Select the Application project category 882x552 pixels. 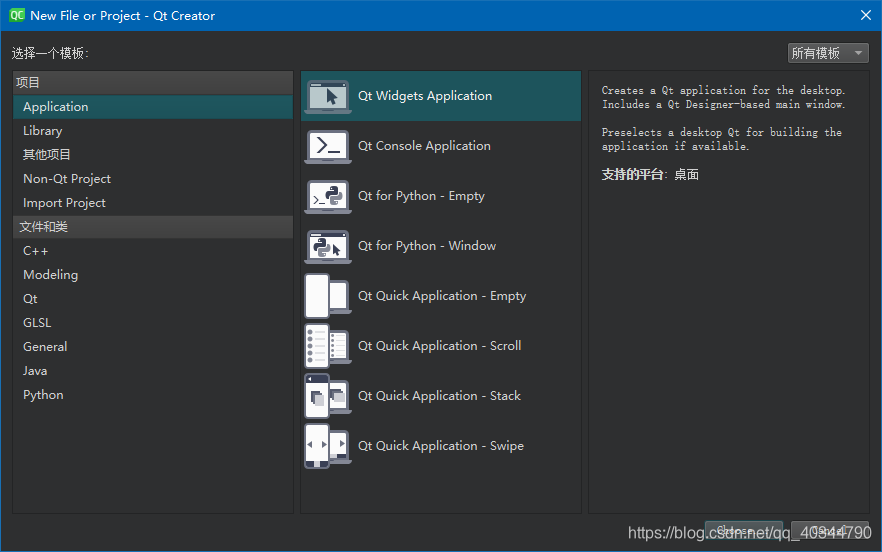click(x=152, y=107)
